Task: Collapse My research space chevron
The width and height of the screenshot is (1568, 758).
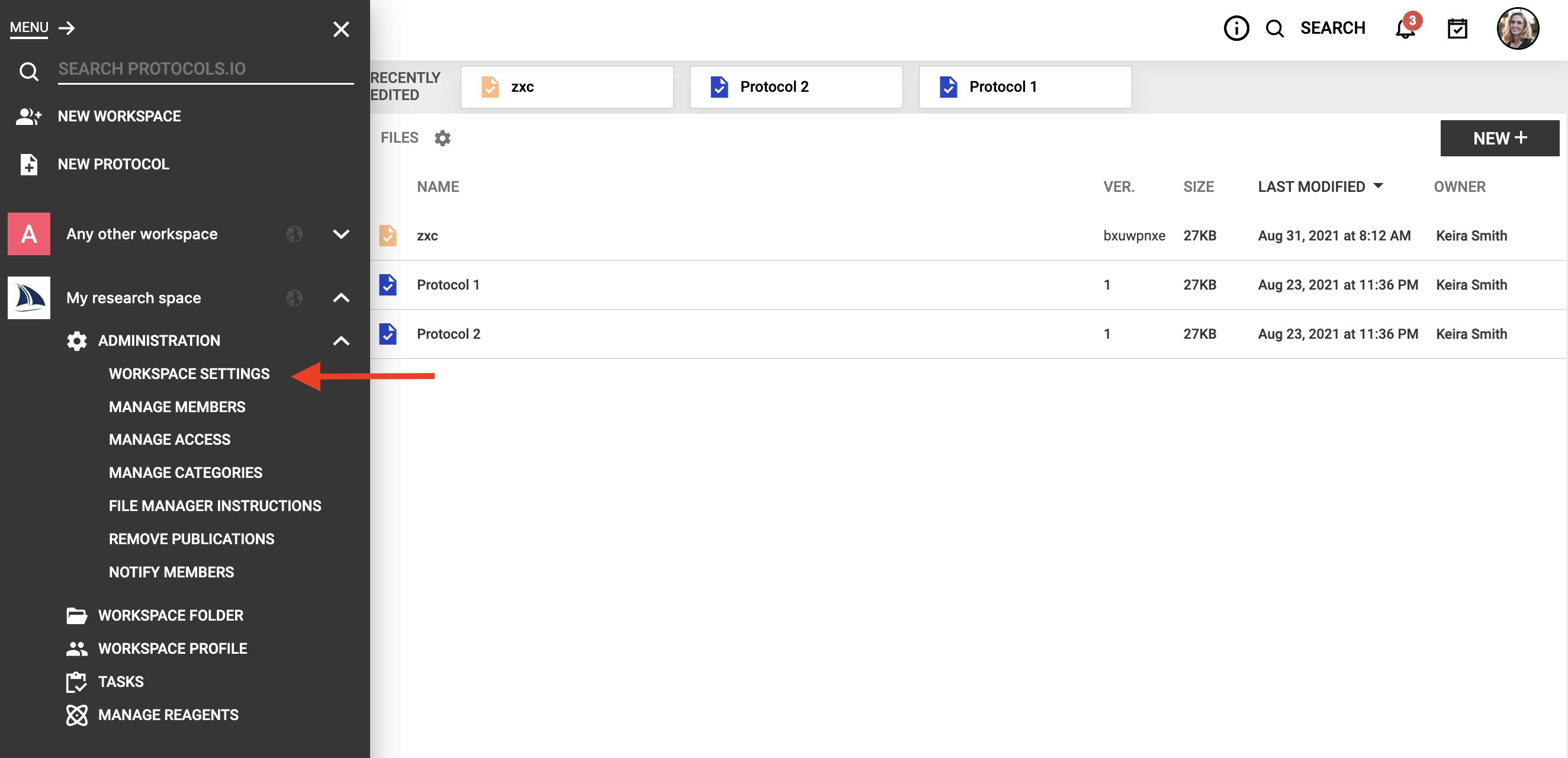Action: click(341, 298)
